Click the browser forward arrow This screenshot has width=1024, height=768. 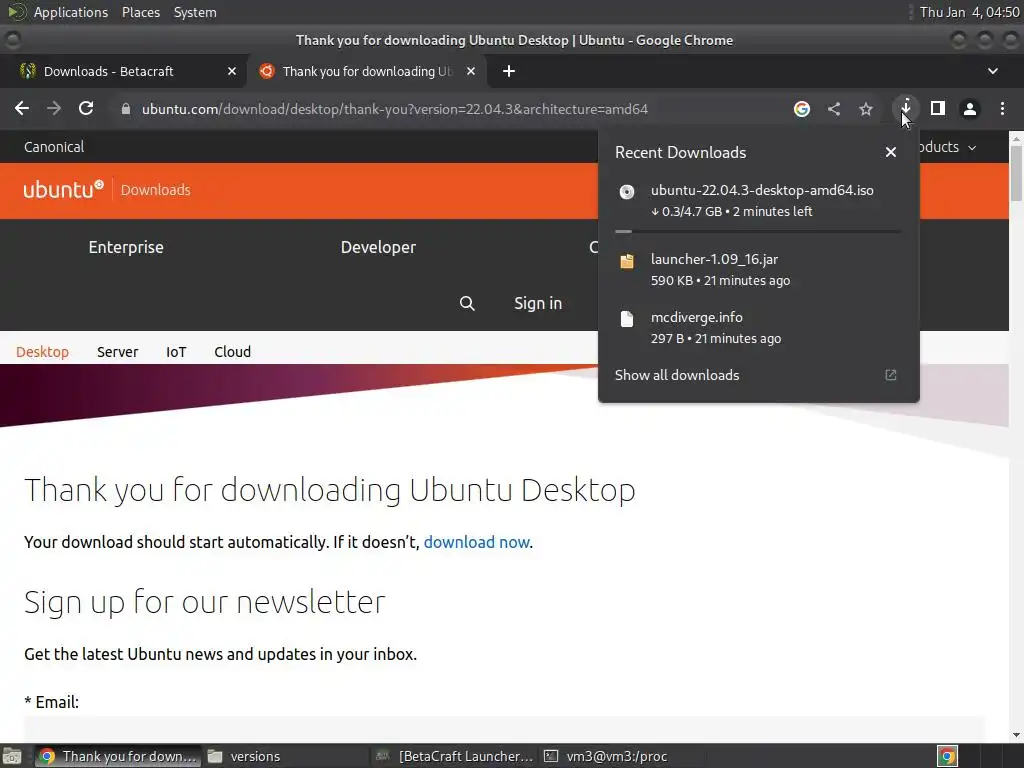point(54,108)
